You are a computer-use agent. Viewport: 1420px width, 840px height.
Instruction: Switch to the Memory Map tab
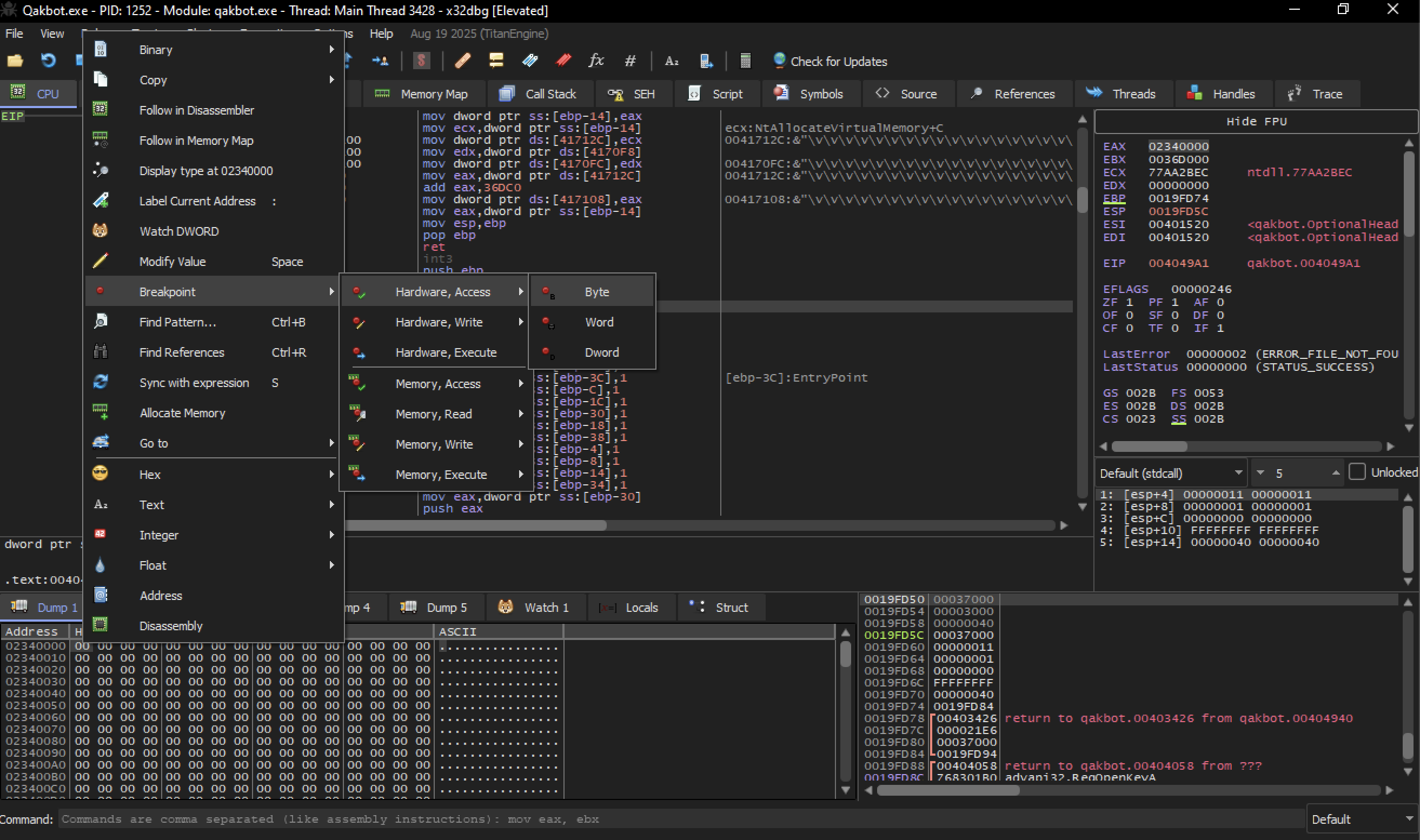point(423,94)
